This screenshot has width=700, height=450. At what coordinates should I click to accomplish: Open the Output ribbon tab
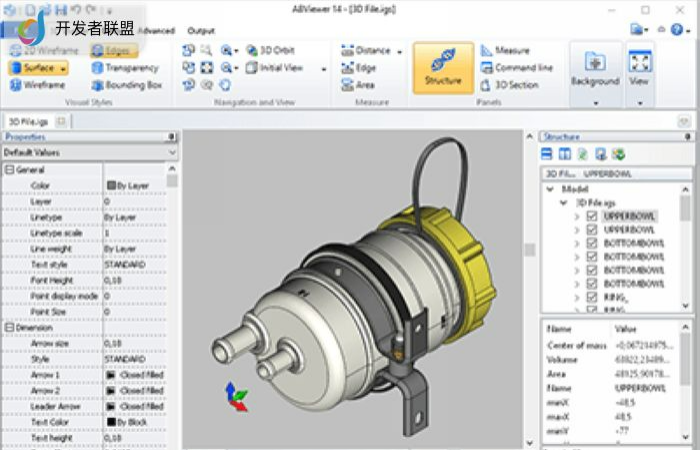click(201, 30)
